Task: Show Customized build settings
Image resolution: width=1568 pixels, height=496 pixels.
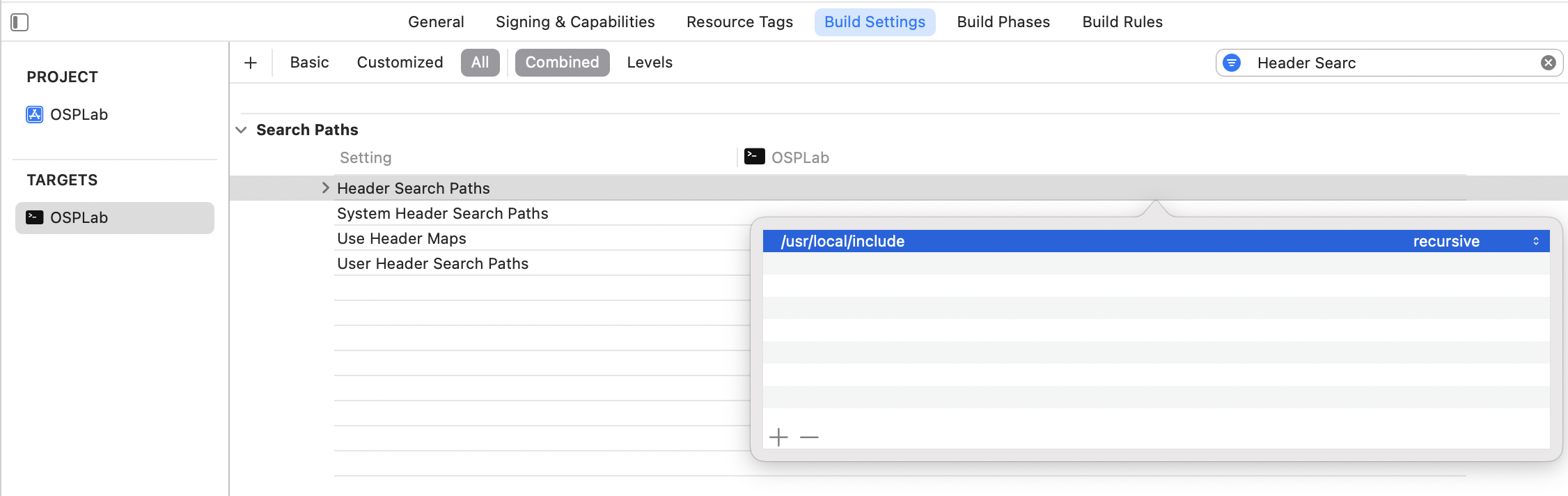Action: point(400,63)
